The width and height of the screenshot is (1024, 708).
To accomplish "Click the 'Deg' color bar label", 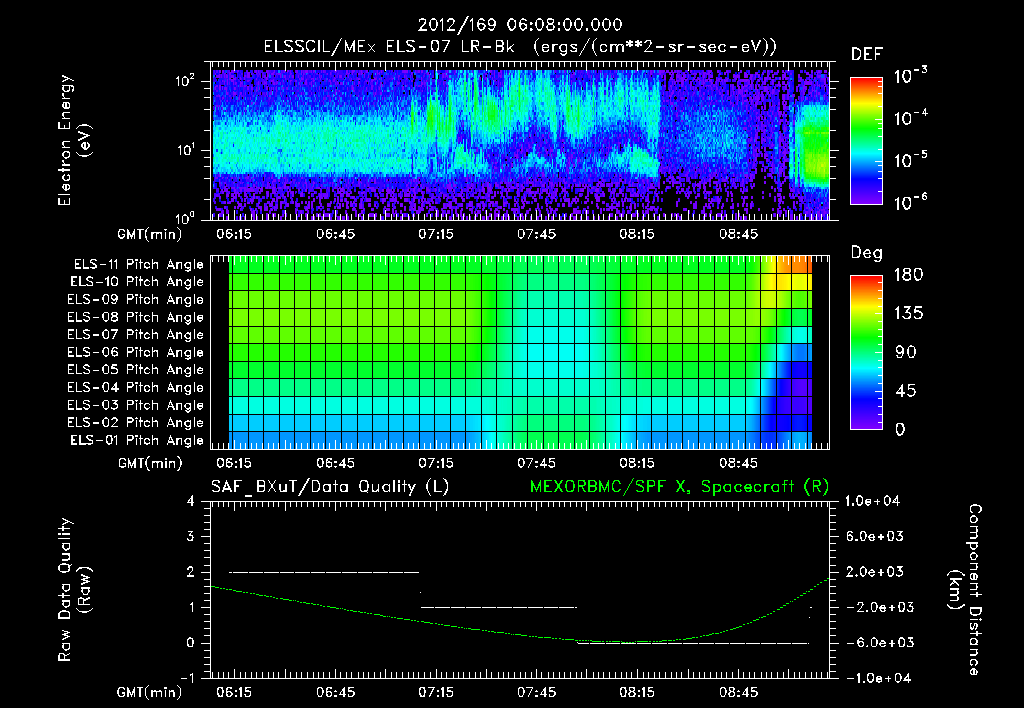I will pos(866,253).
